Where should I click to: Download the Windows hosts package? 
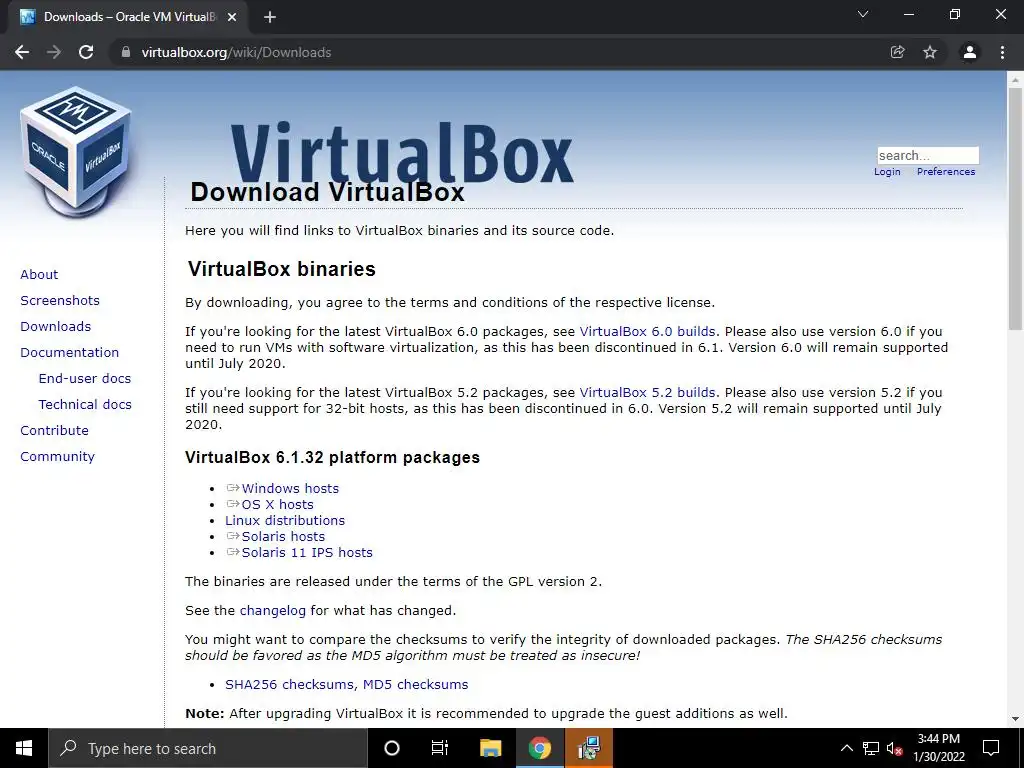[290, 488]
